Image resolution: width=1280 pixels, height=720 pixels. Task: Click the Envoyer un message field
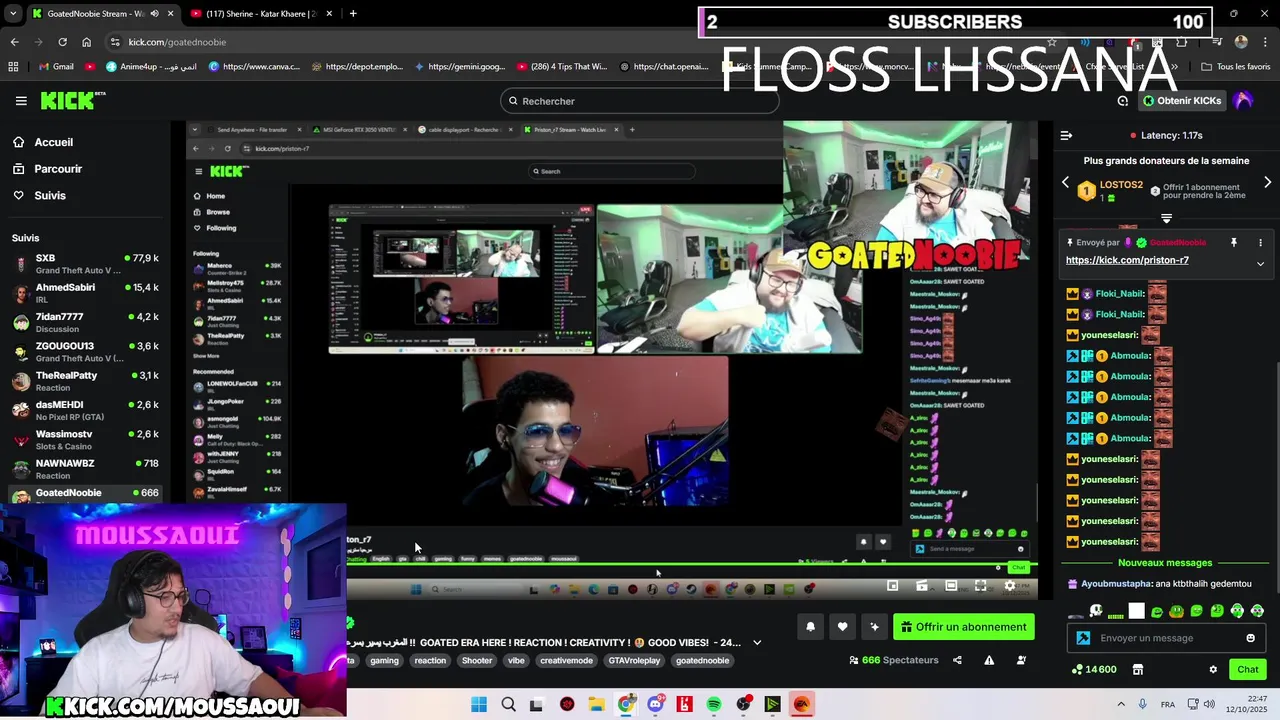point(1166,638)
